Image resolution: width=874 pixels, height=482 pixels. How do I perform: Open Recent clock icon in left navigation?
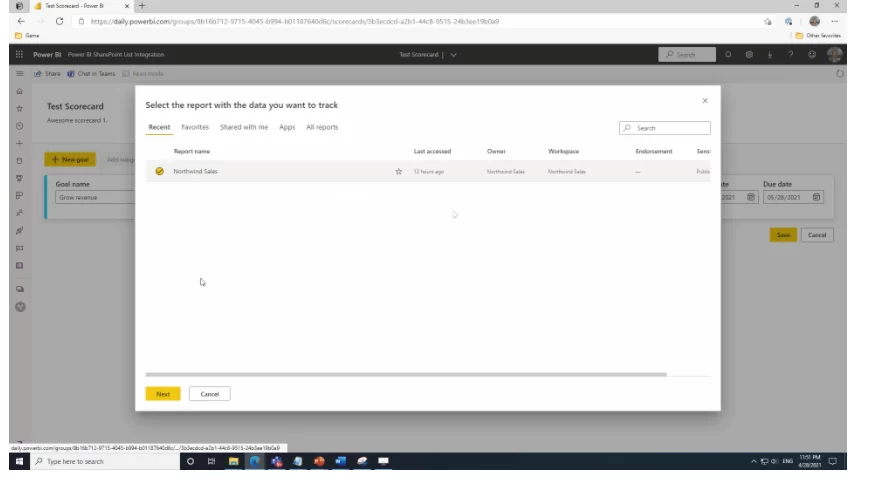(20, 126)
